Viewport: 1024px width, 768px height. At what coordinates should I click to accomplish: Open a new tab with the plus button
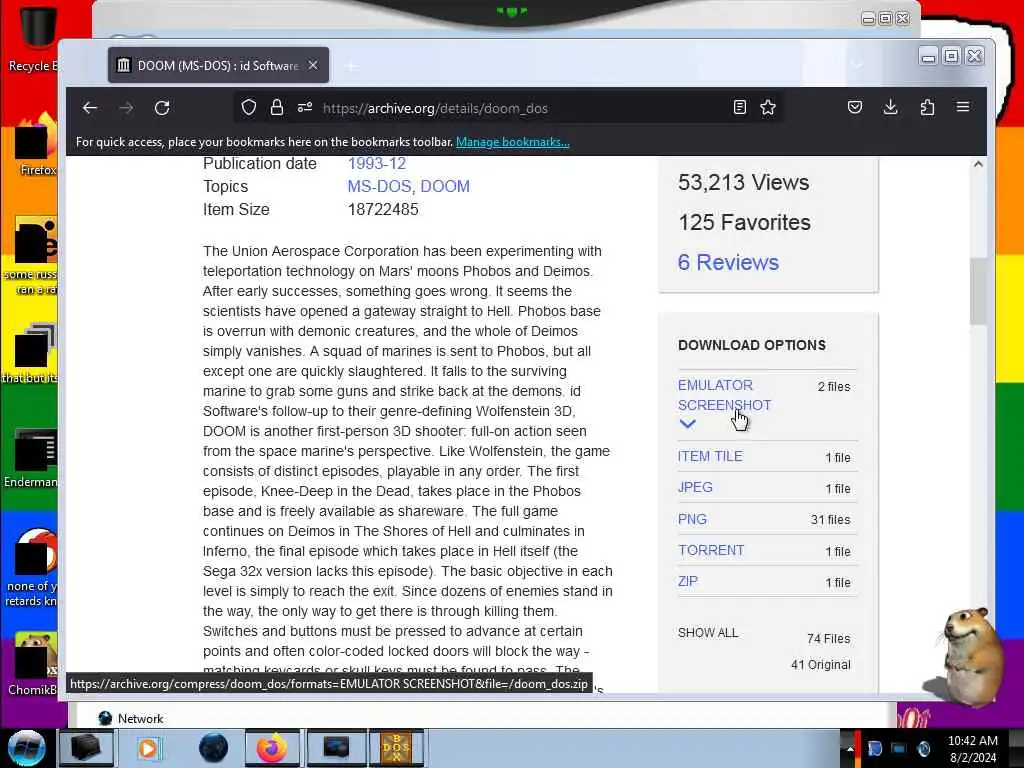351,65
